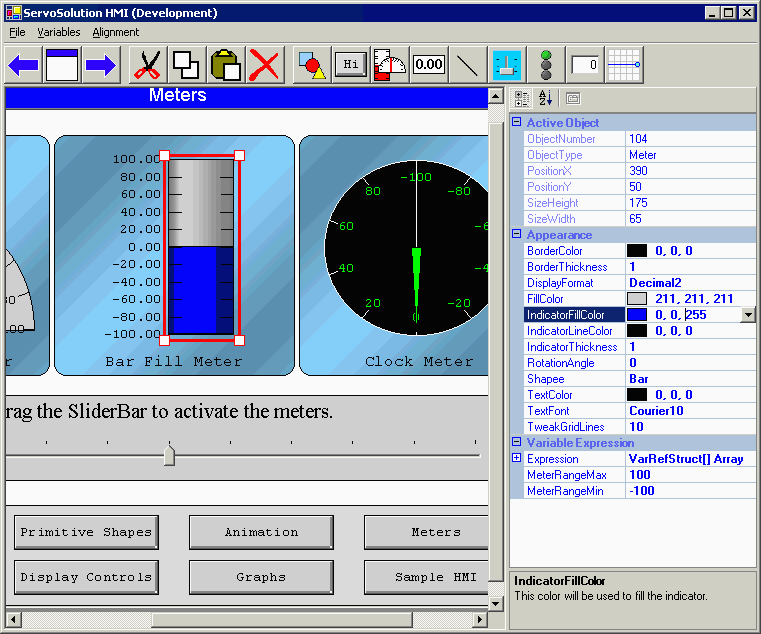Click the MeterRangeMax value field
Image resolution: width=761 pixels, height=634 pixels.
pos(690,475)
